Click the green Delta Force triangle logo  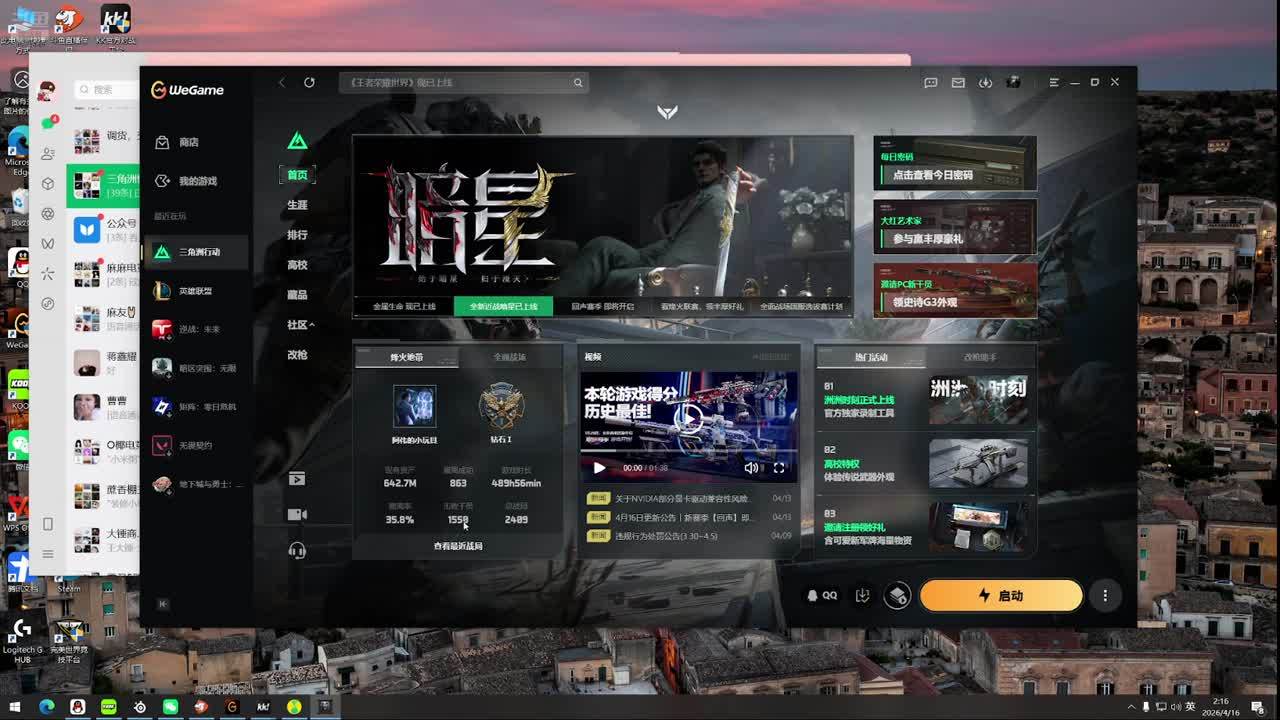[x=297, y=141]
